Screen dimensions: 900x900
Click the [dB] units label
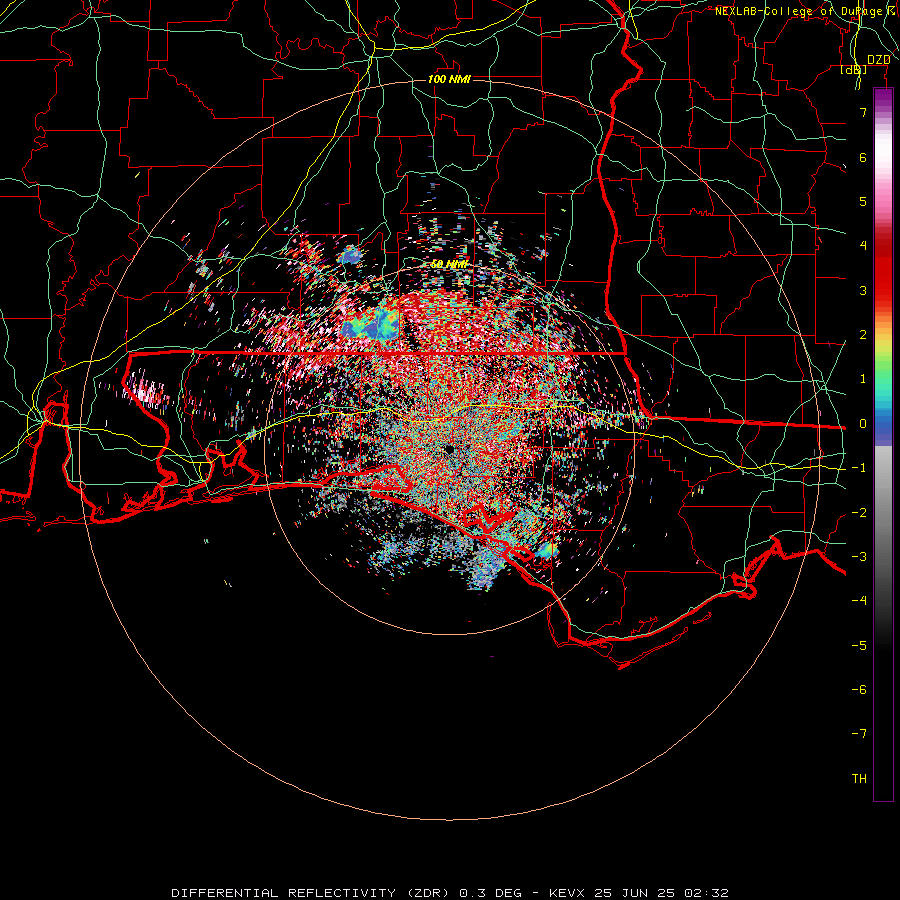[x=854, y=69]
